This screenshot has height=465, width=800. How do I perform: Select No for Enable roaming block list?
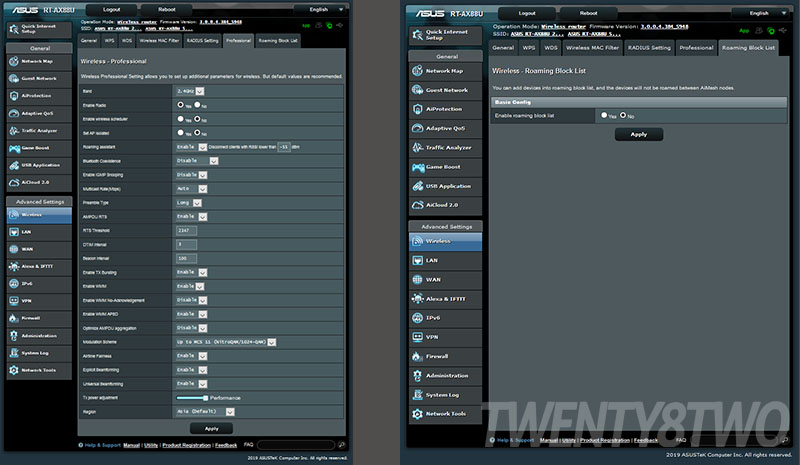(x=623, y=115)
